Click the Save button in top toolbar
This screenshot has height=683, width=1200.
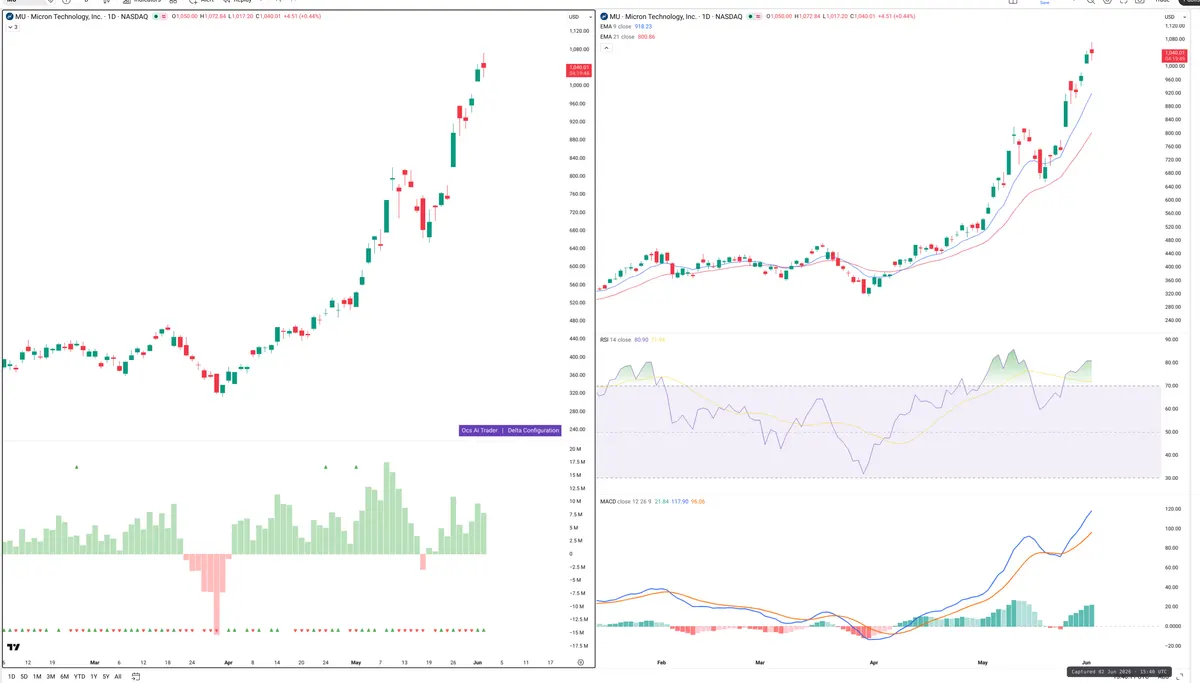1045,3
